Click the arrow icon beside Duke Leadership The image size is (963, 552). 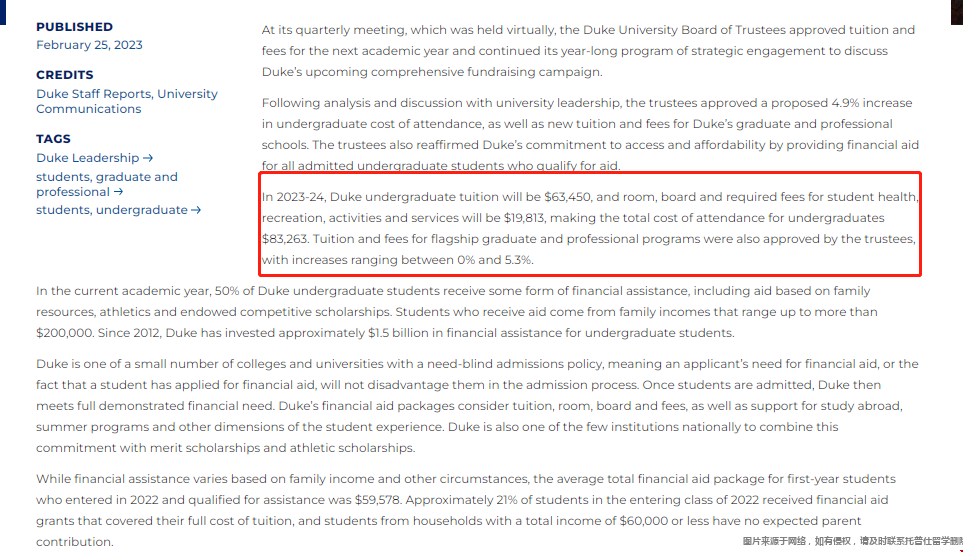click(x=148, y=158)
